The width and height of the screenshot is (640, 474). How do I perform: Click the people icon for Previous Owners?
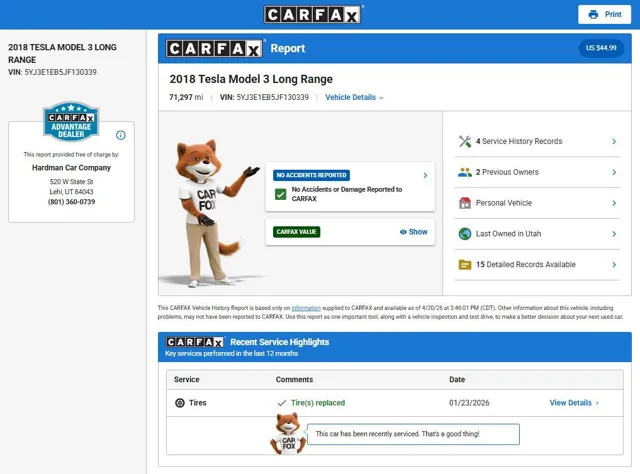pyautogui.click(x=465, y=172)
